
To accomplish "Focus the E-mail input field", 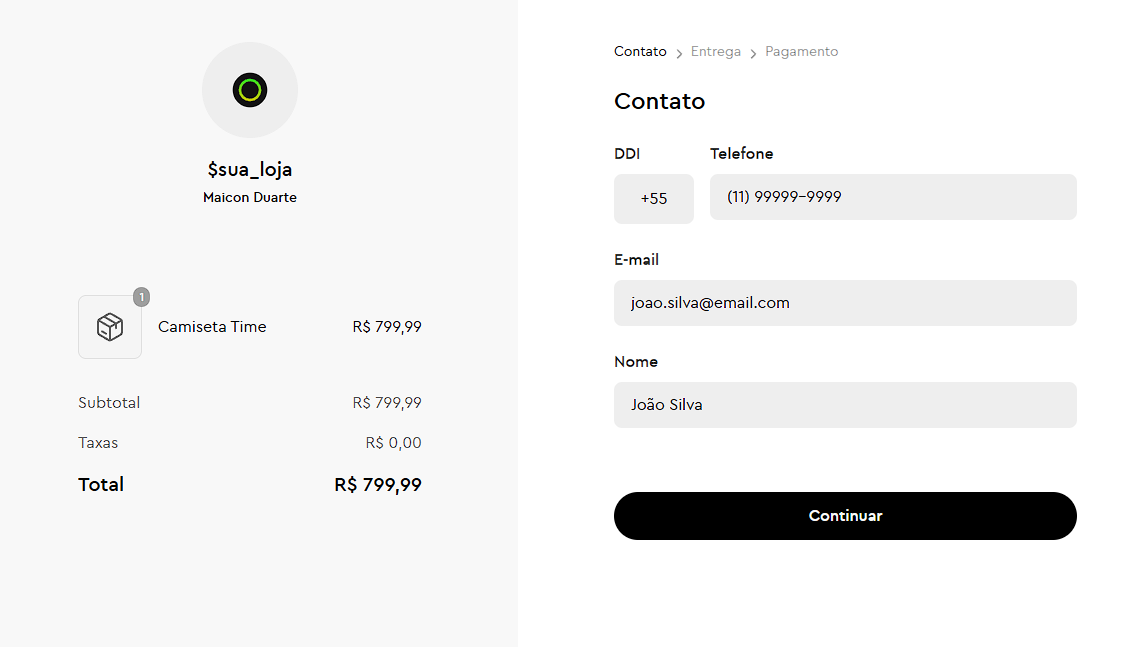I will tap(845, 303).
